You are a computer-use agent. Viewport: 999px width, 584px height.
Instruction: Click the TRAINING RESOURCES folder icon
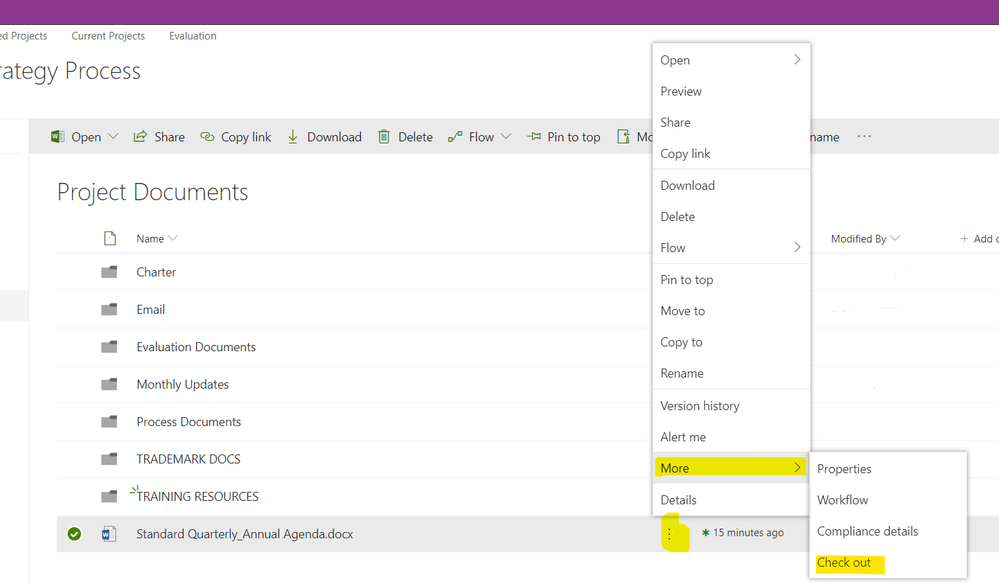(109, 496)
